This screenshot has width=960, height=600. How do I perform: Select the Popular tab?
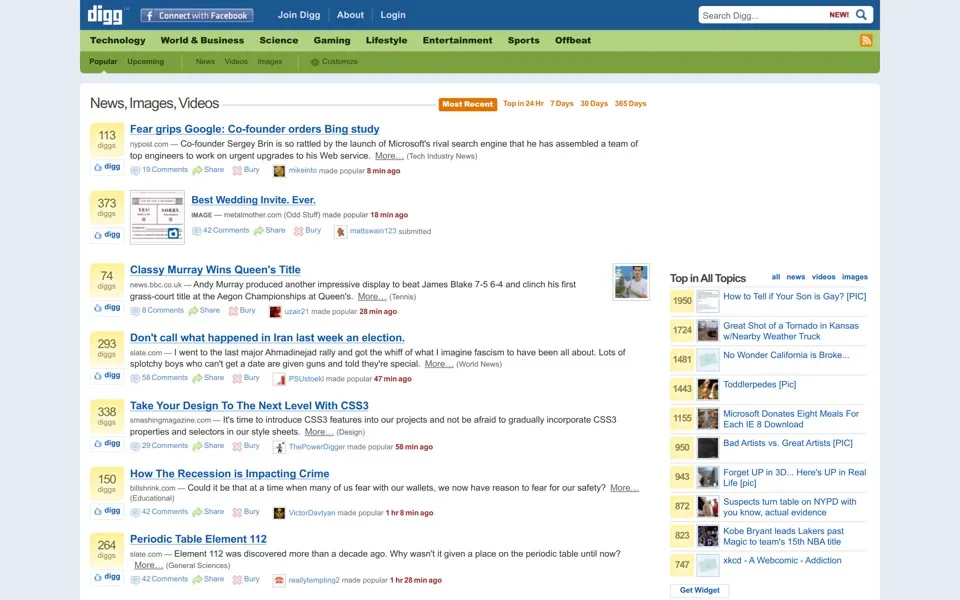click(x=103, y=62)
